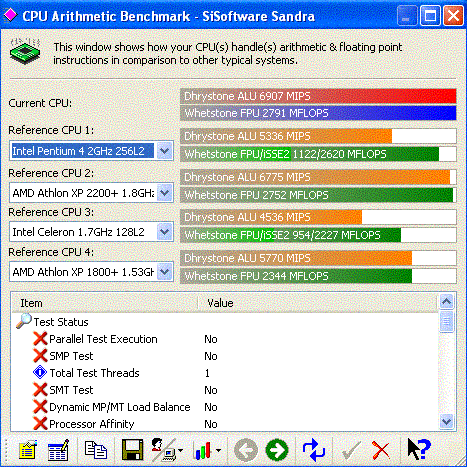
Task: Refresh benchmark with blue arrows icon
Action: [314, 450]
